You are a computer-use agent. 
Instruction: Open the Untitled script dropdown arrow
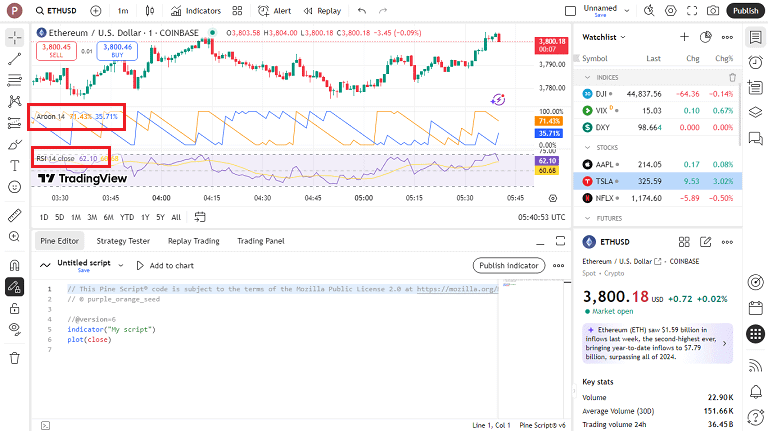pyautogui.click(x=121, y=265)
